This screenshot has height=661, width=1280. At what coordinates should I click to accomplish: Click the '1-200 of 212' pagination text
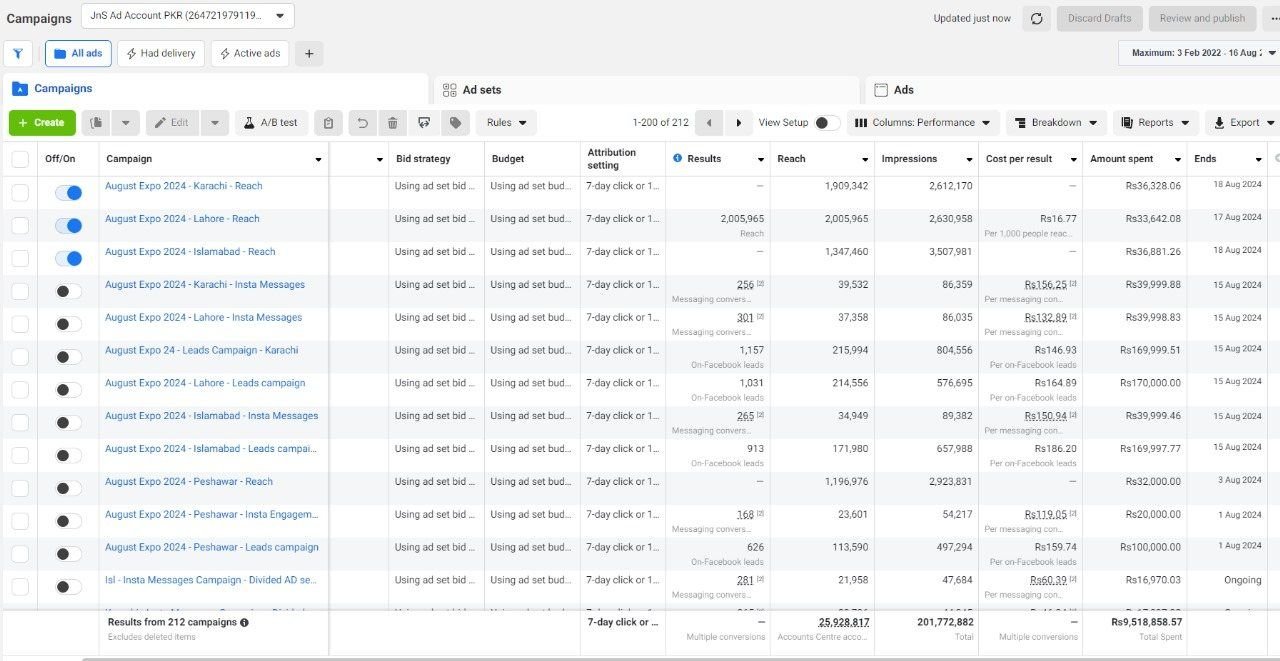coord(660,123)
